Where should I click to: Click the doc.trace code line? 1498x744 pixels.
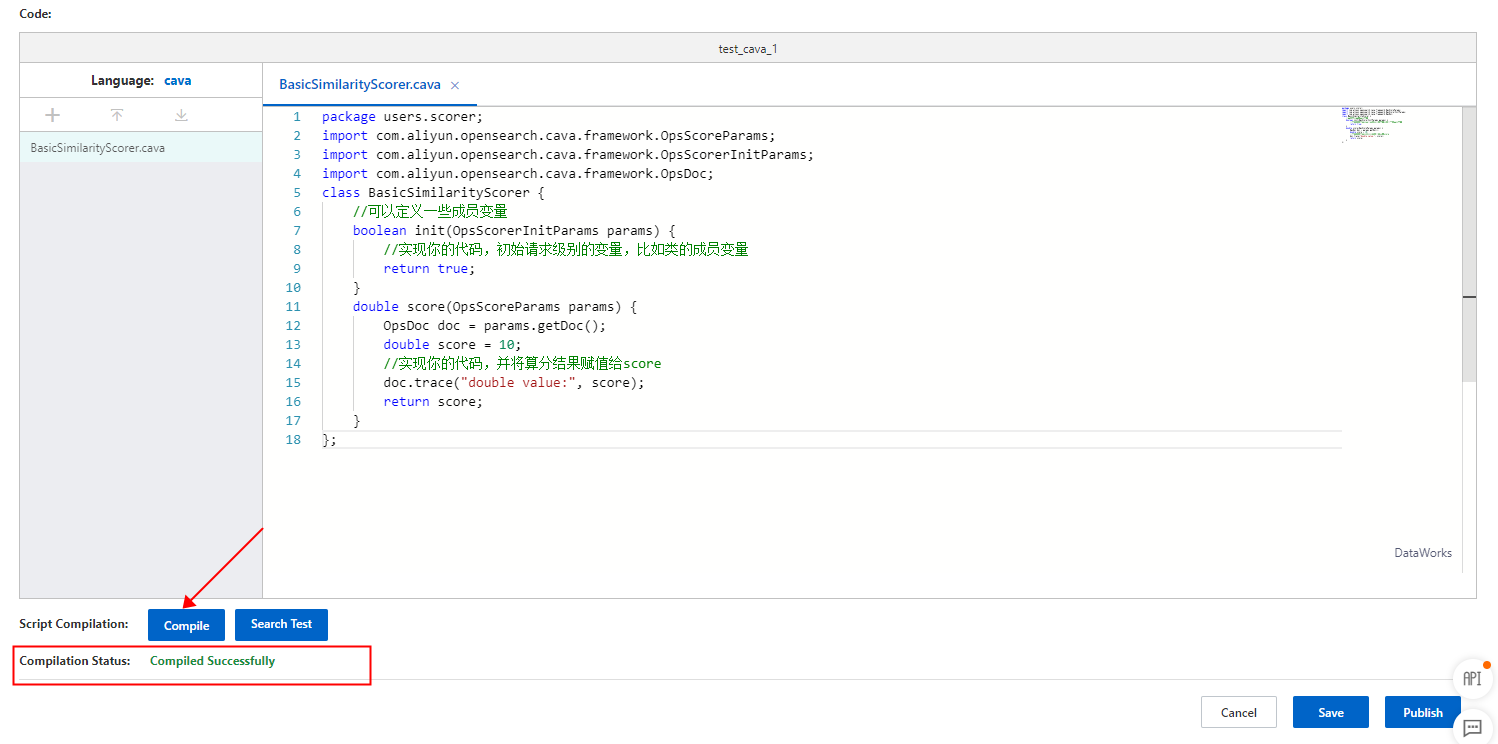(514, 383)
